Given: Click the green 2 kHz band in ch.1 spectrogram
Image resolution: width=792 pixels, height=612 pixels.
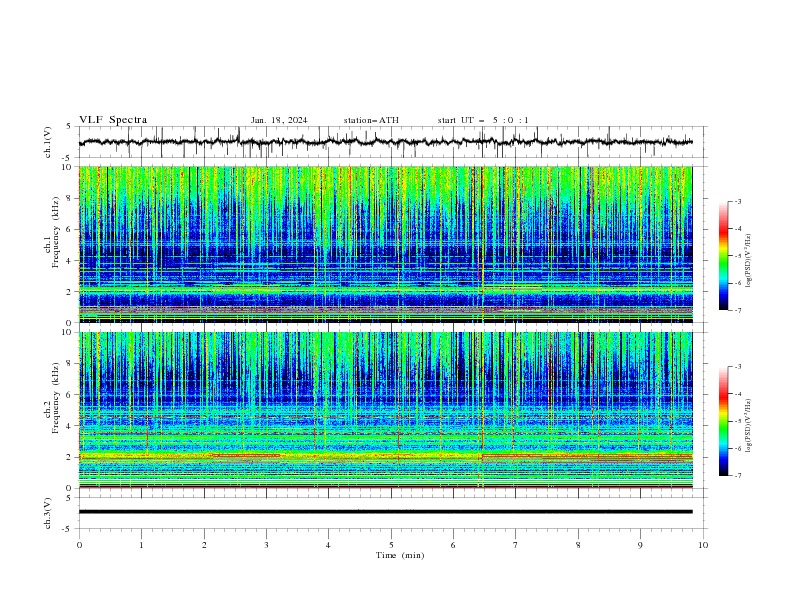Looking at the screenshot, I should pyautogui.click(x=385, y=290).
